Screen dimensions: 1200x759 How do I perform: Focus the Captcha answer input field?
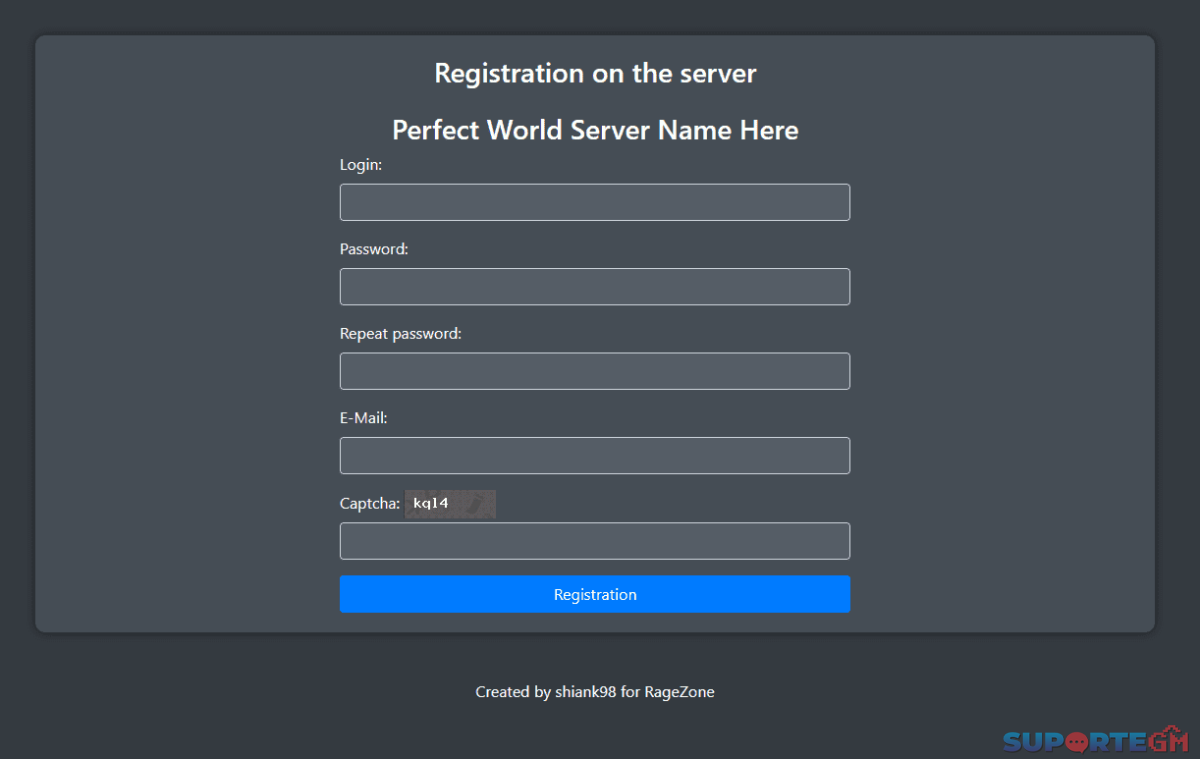[595, 541]
